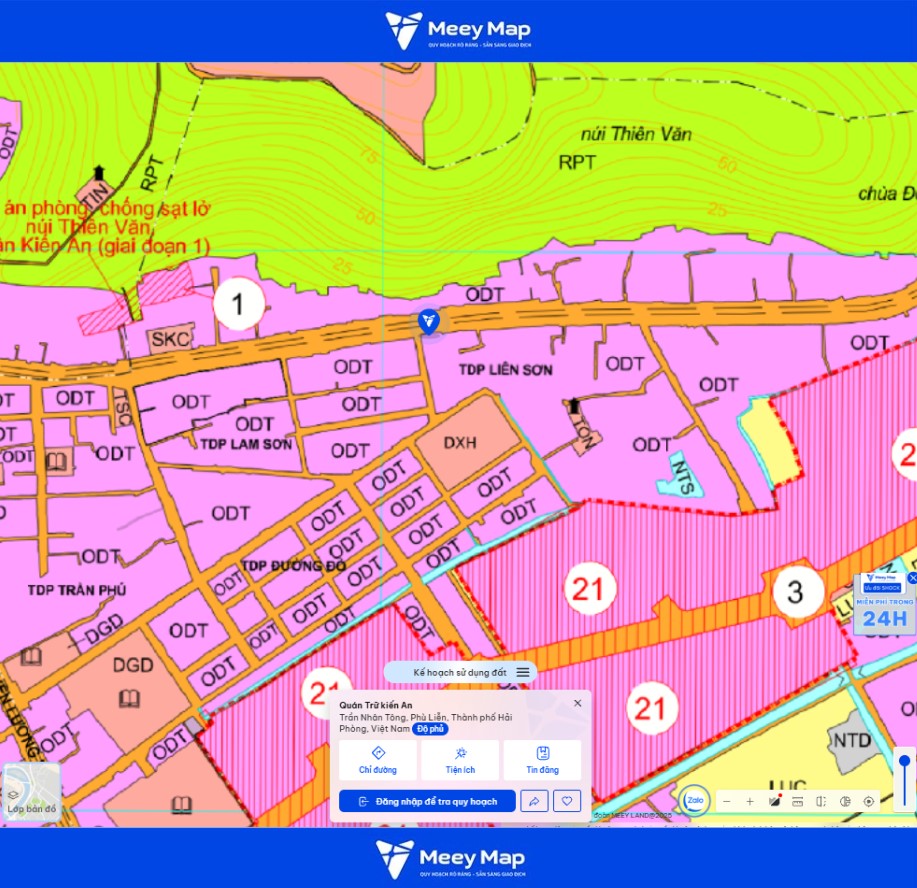Click the NTD cemetery parcel label
This screenshot has width=917, height=888.
tap(852, 741)
